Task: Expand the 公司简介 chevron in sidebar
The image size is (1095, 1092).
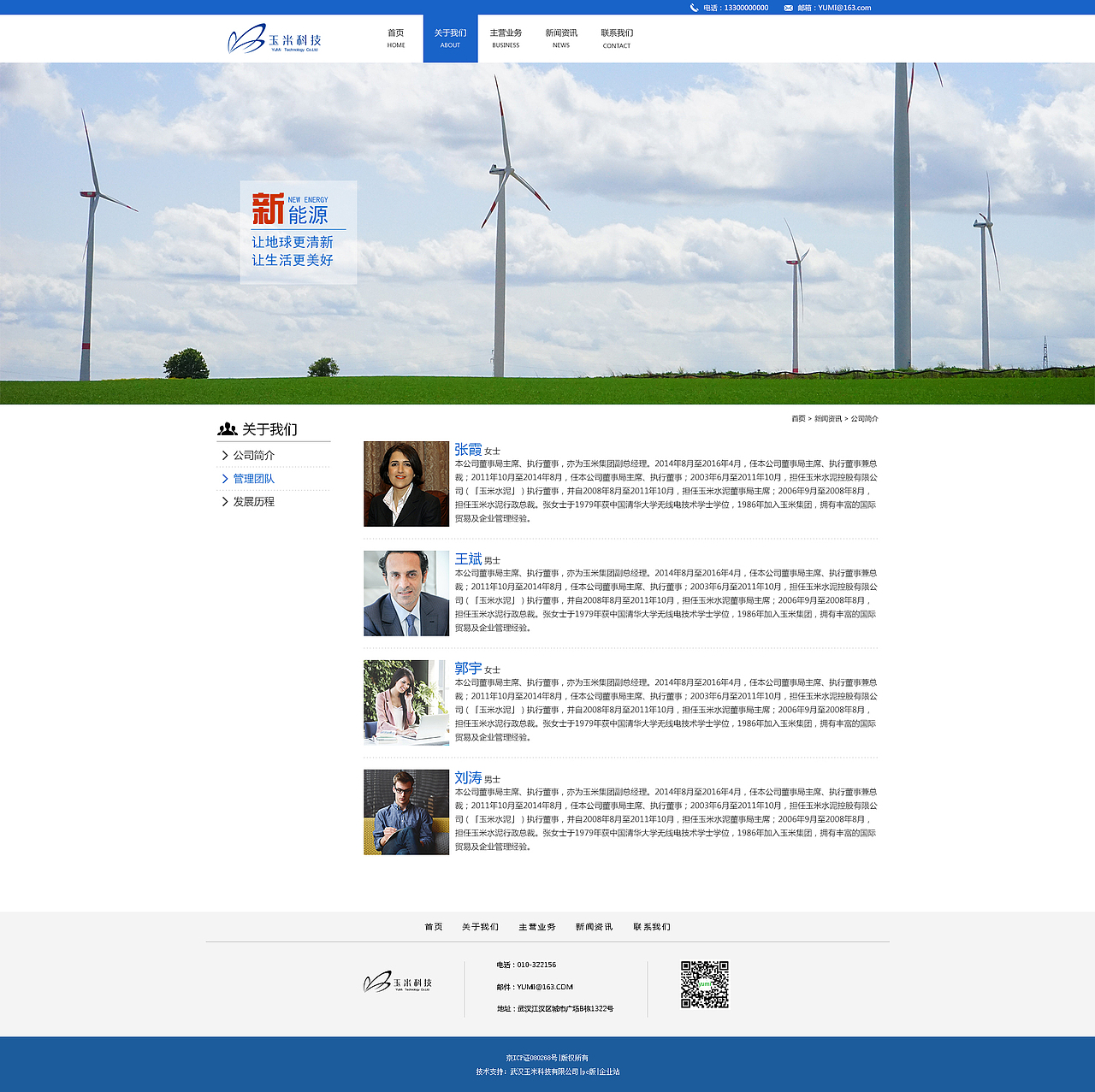Action: [x=225, y=456]
